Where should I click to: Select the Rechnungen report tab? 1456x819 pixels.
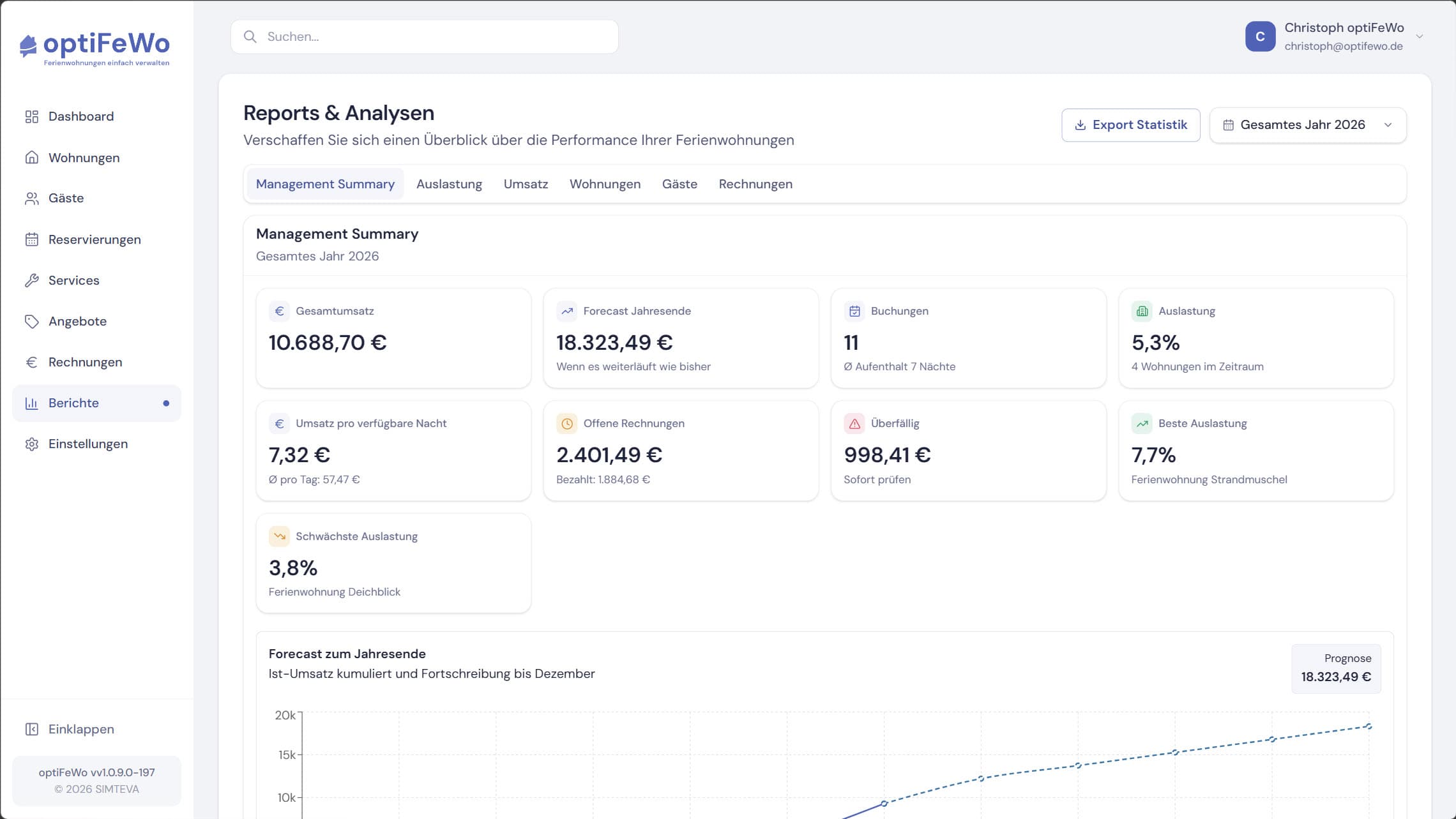755,184
